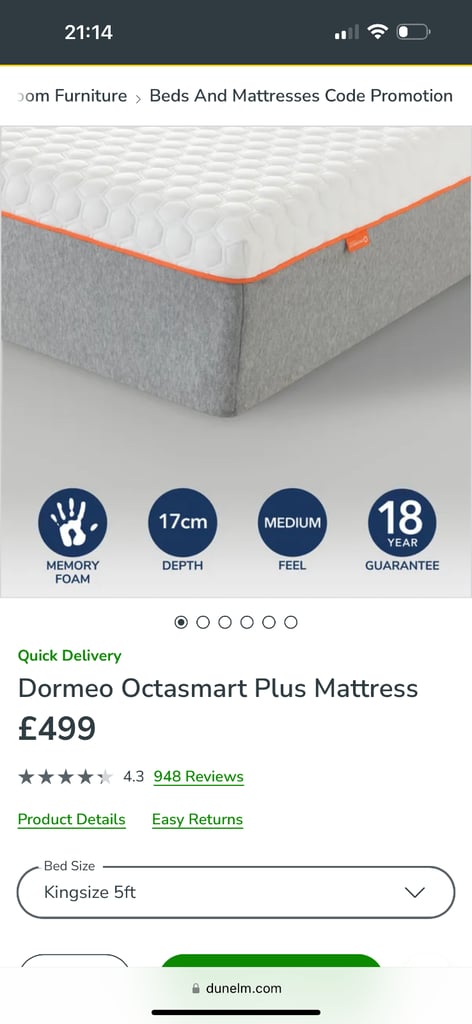Open the Bed Size dropdown
The image size is (472, 1024).
236,892
